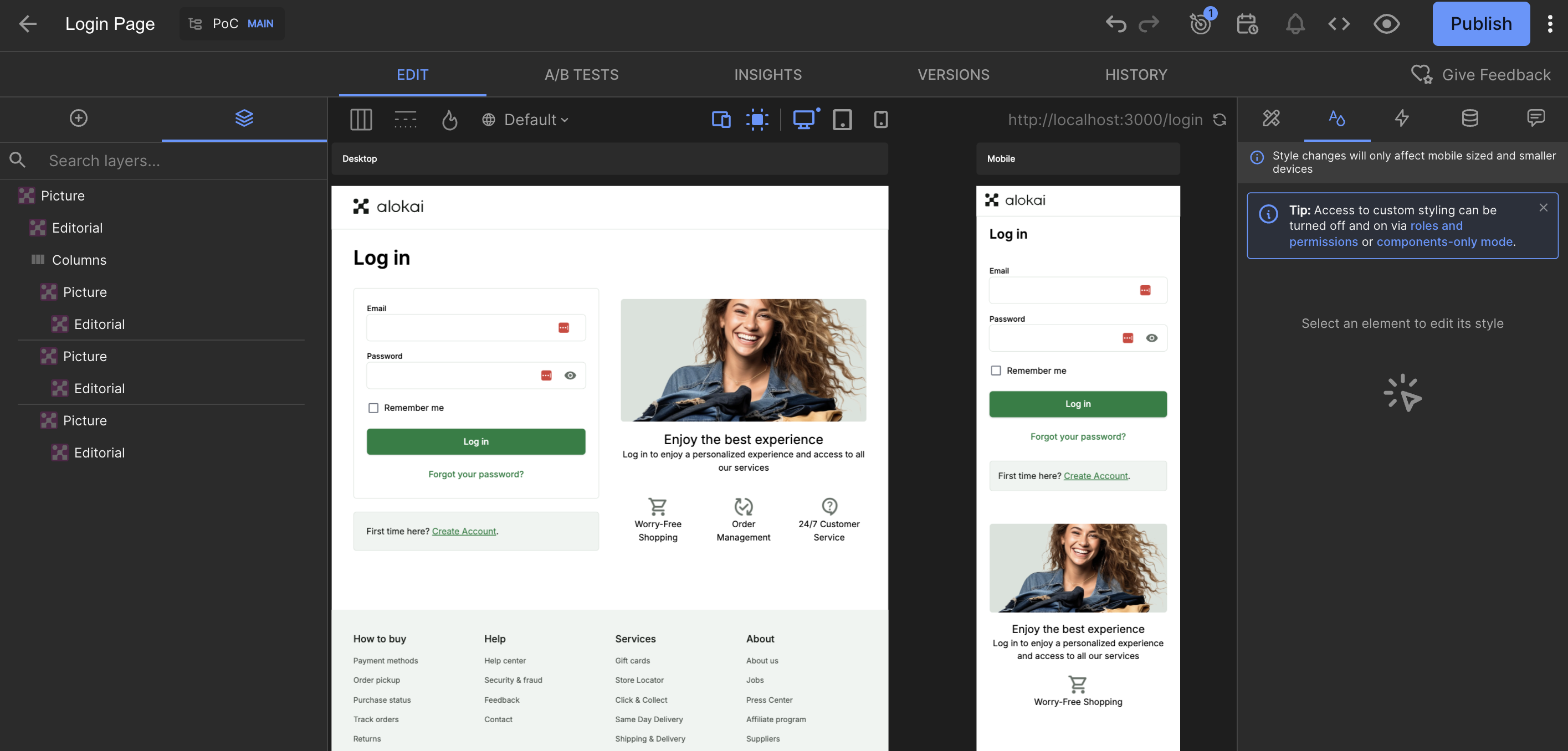Click the woman photo in Desktop preview
Screen dimensions: 1568x751
click(743, 361)
